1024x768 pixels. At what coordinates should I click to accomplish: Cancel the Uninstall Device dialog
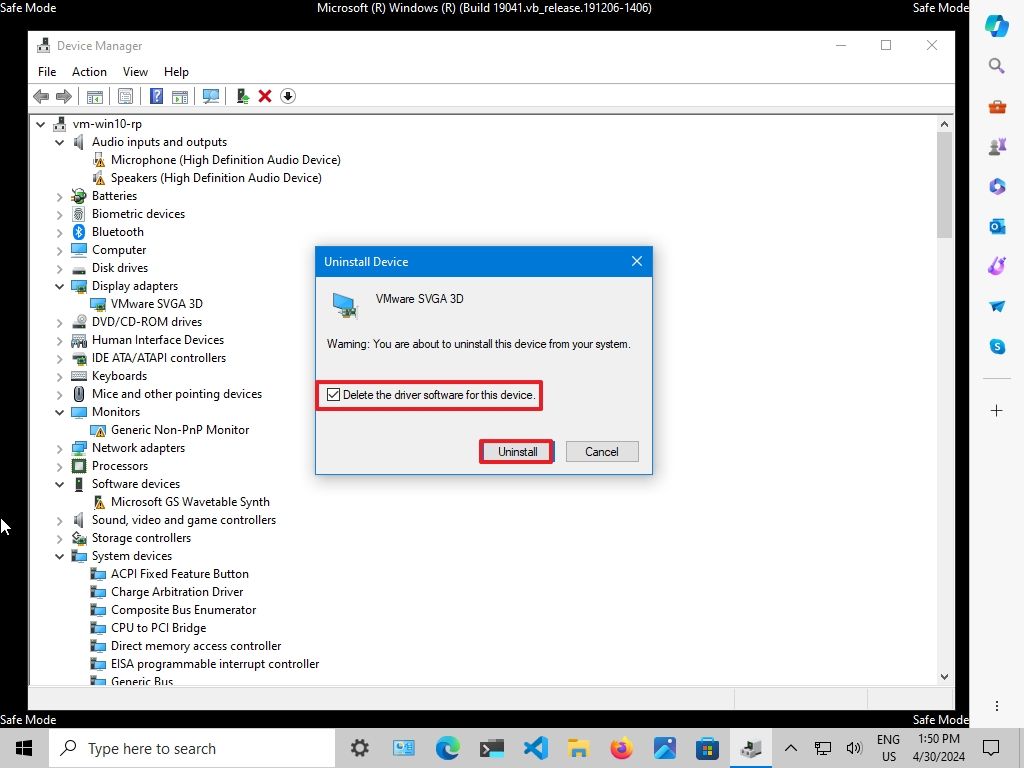(601, 451)
